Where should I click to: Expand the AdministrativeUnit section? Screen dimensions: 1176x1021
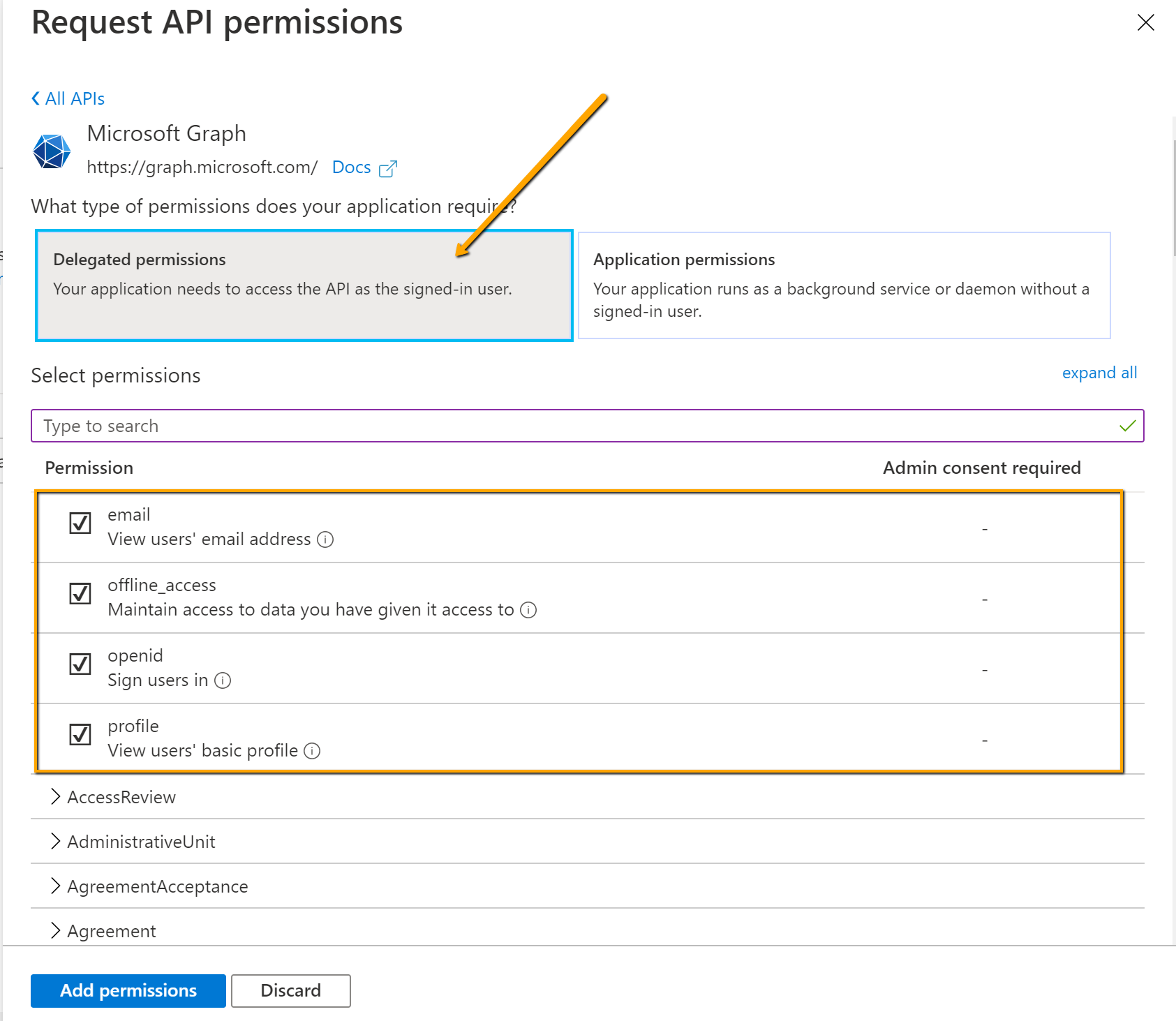(55, 841)
